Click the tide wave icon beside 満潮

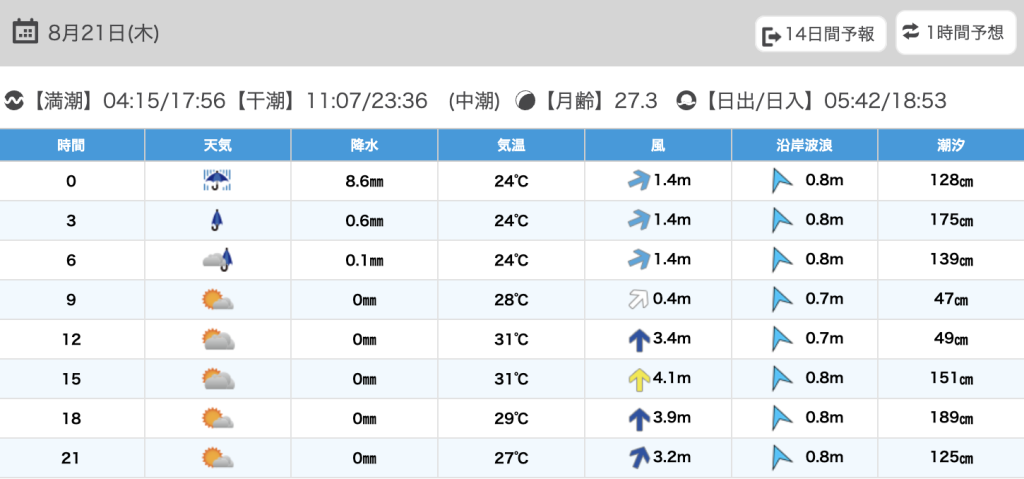pyautogui.click(x=14, y=101)
